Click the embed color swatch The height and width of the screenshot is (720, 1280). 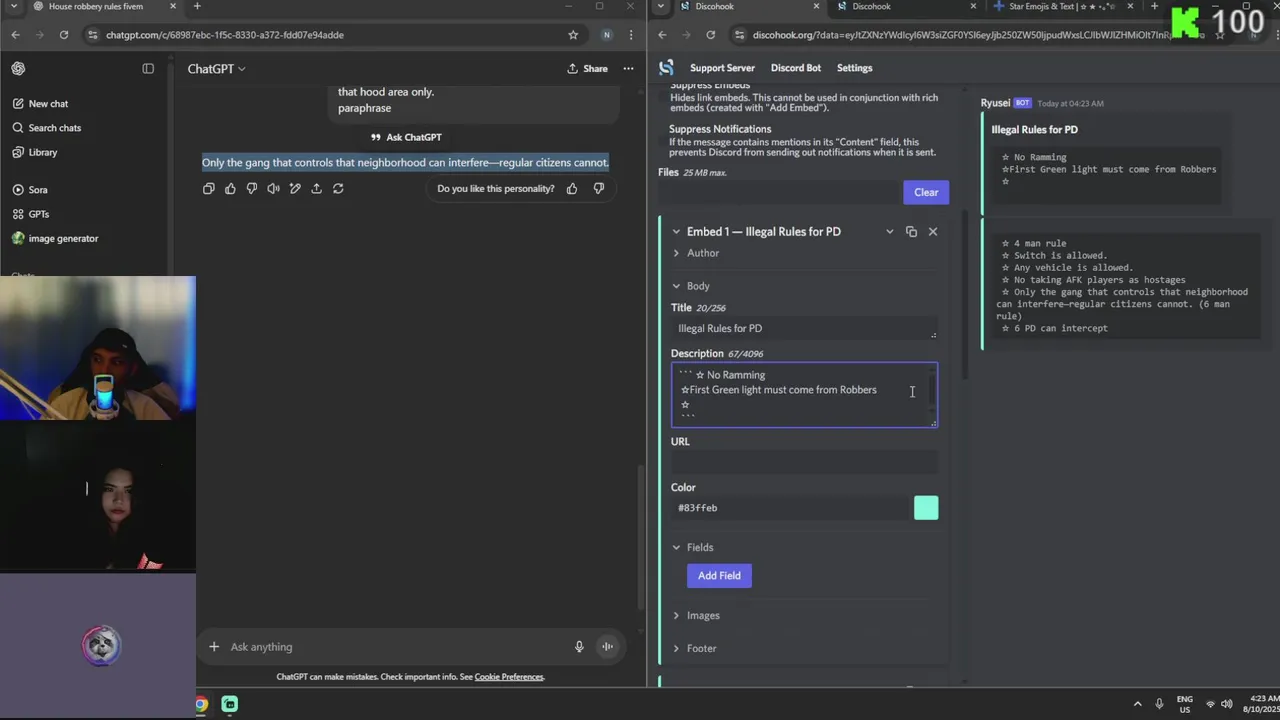coord(926,508)
